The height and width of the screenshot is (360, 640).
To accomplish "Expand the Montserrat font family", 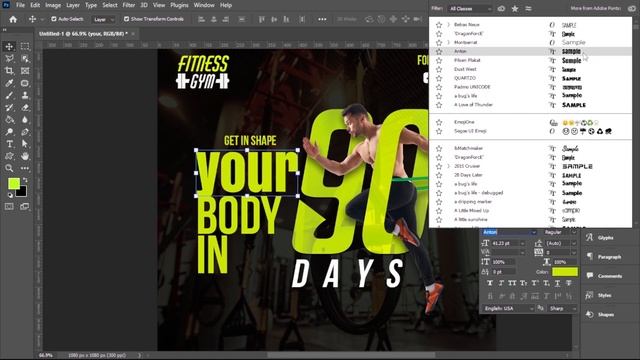I will pyautogui.click(x=448, y=42).
